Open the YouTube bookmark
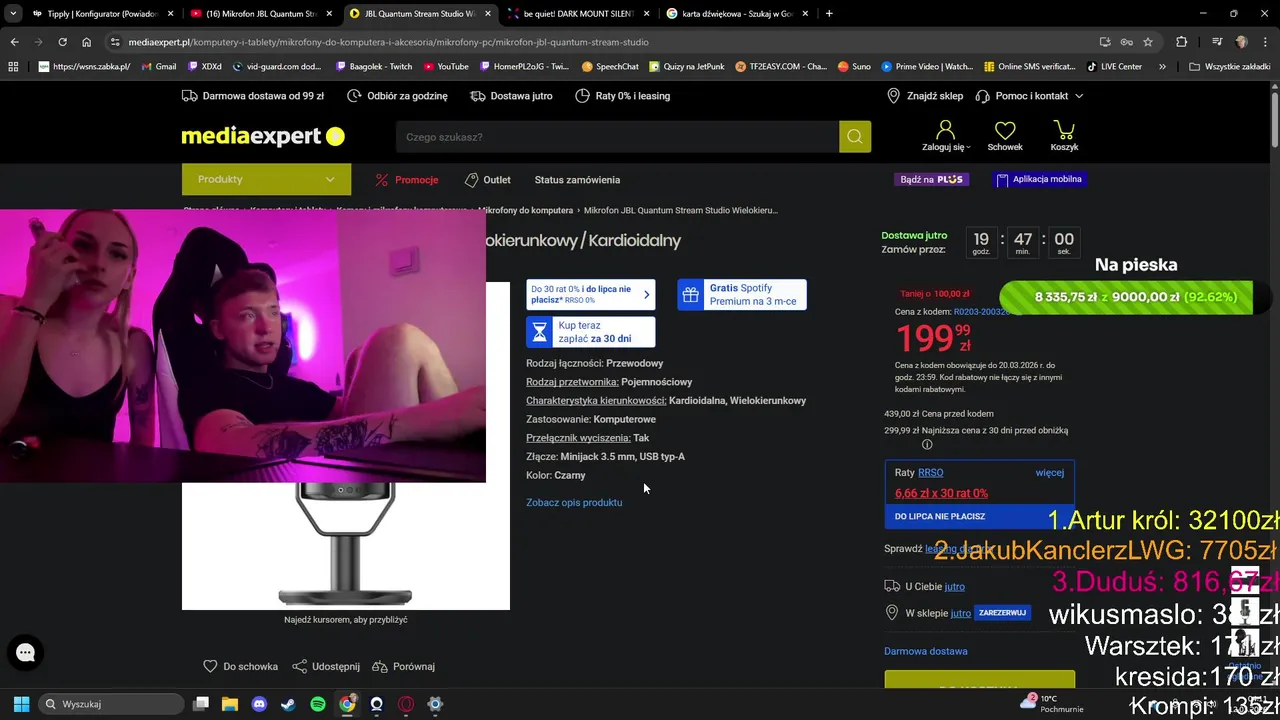The image size is (1280, 720). [446, 67]
